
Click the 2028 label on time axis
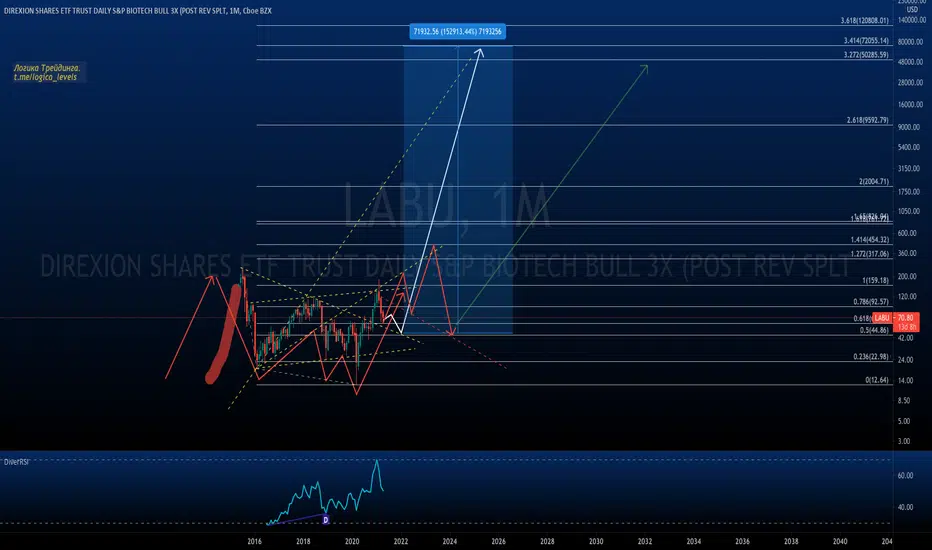click(x=547, y=542)
